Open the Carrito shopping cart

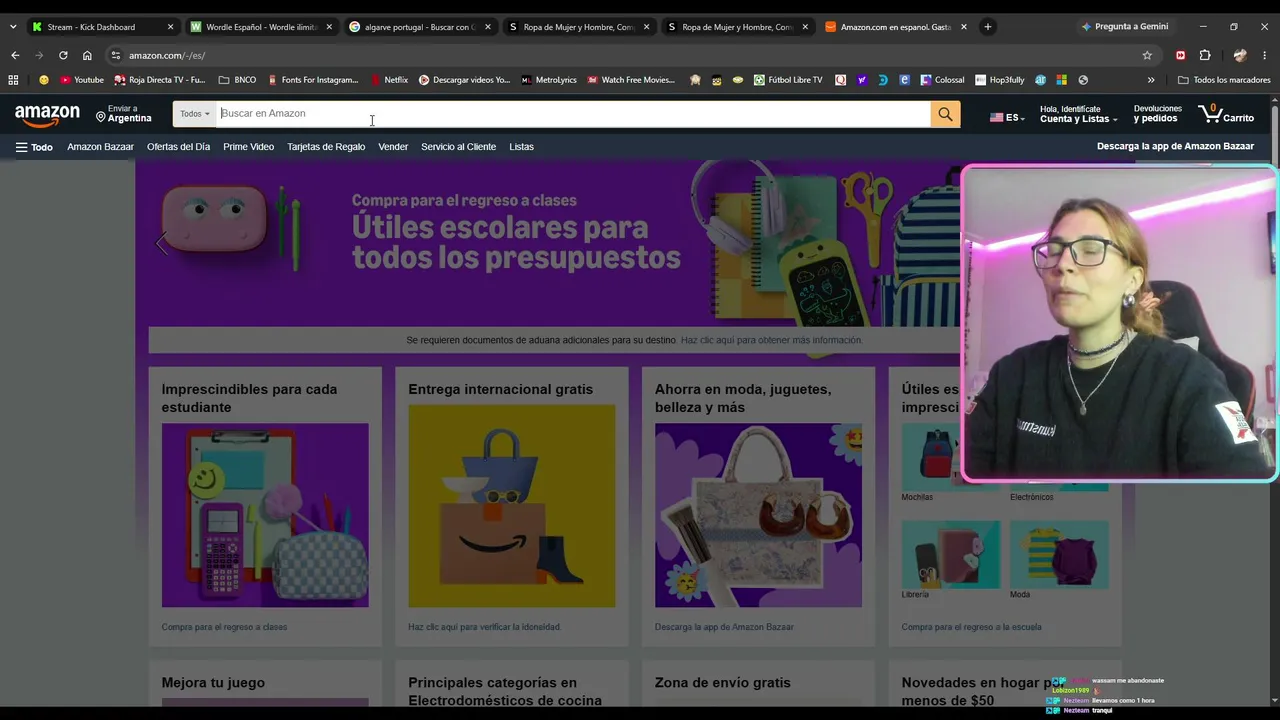click(x=1226, y=114)
